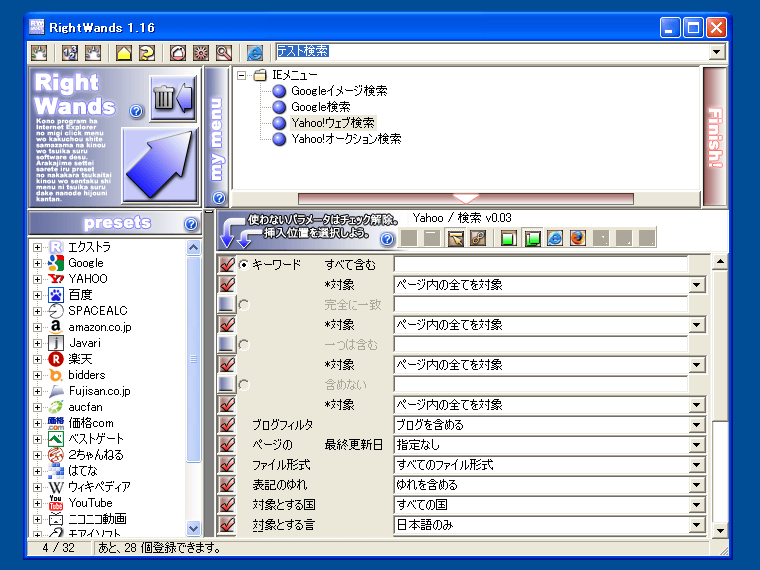Select Yahoo!ウェブ検索 menu entry
760x570 pixels.
click(332, 123)
